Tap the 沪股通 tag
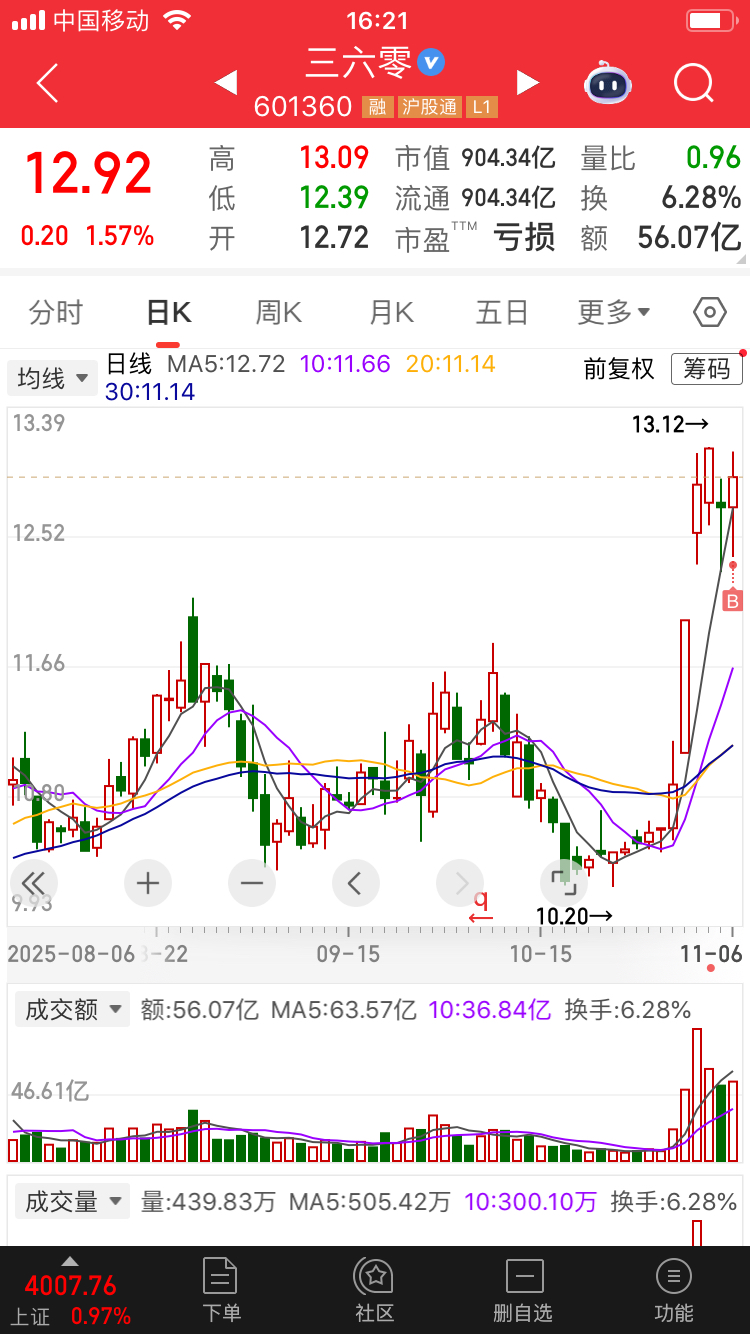Screen dimensions: 750x1334 (x=429, y=106)
